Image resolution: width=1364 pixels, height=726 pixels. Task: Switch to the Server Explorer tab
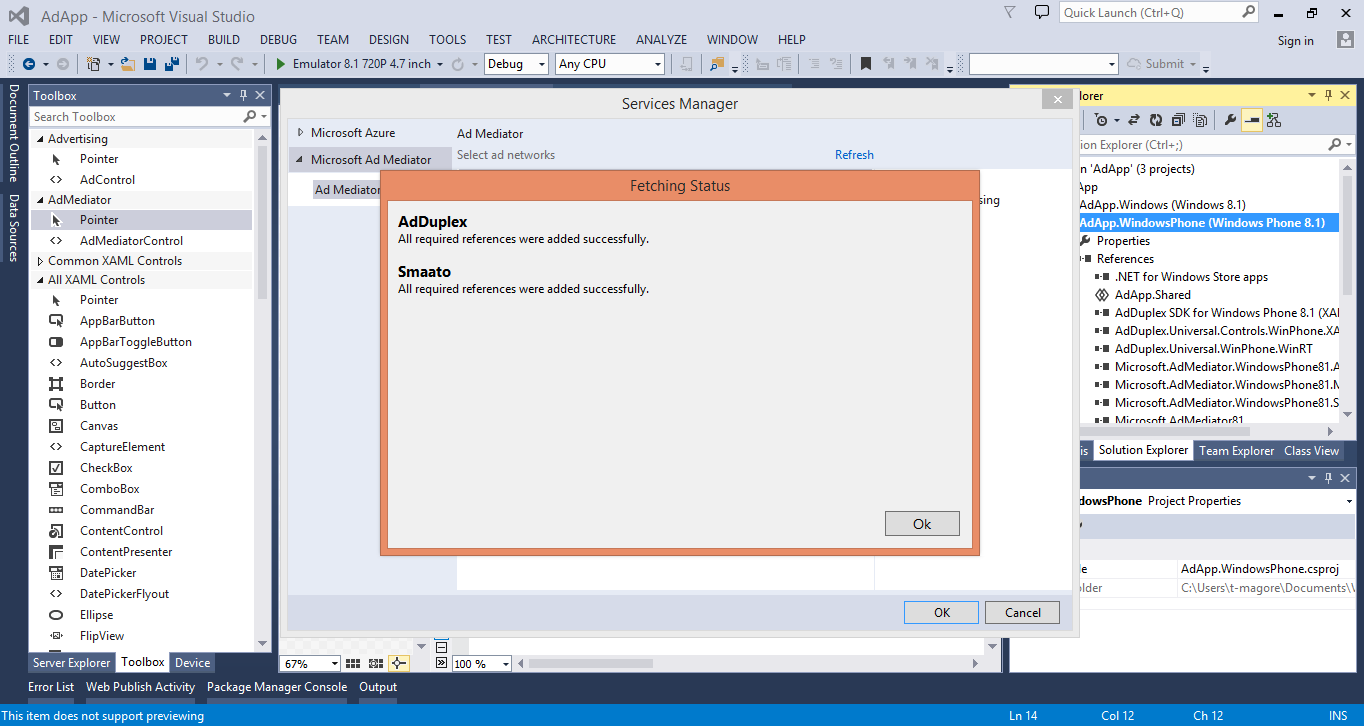(x=72, y=663)
